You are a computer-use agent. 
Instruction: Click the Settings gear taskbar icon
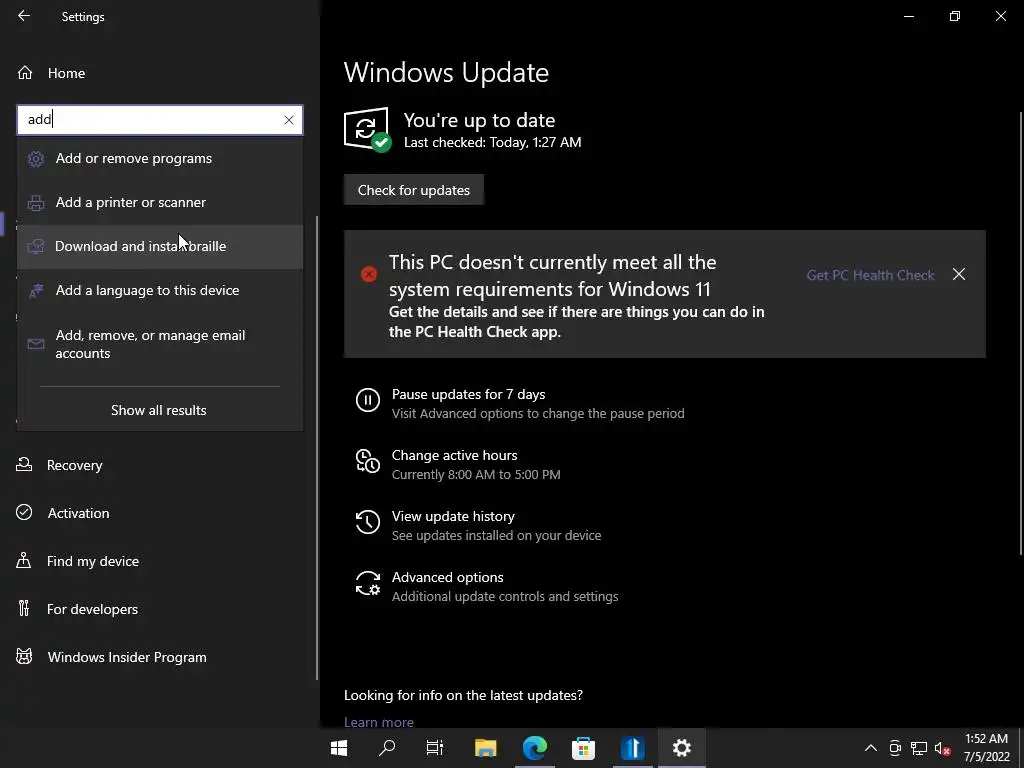681,748
